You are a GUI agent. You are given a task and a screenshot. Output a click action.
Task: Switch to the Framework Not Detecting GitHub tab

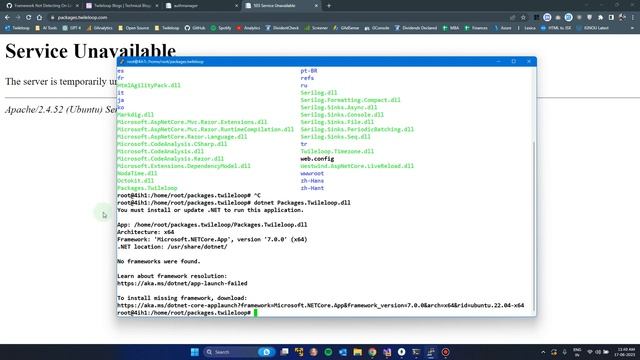tap(41, 6)
